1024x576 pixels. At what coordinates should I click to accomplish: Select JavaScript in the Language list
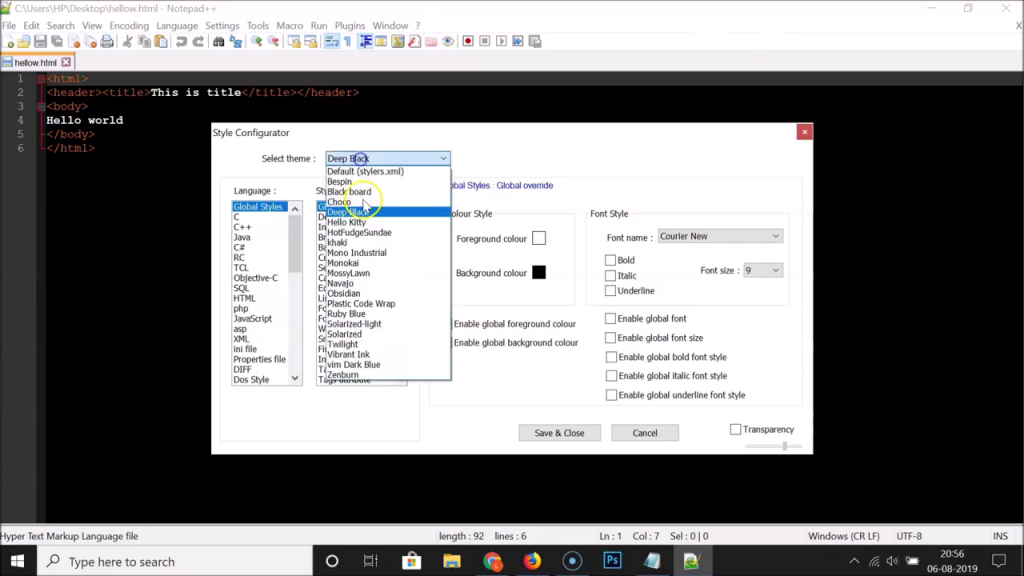(x=252, y=319)
